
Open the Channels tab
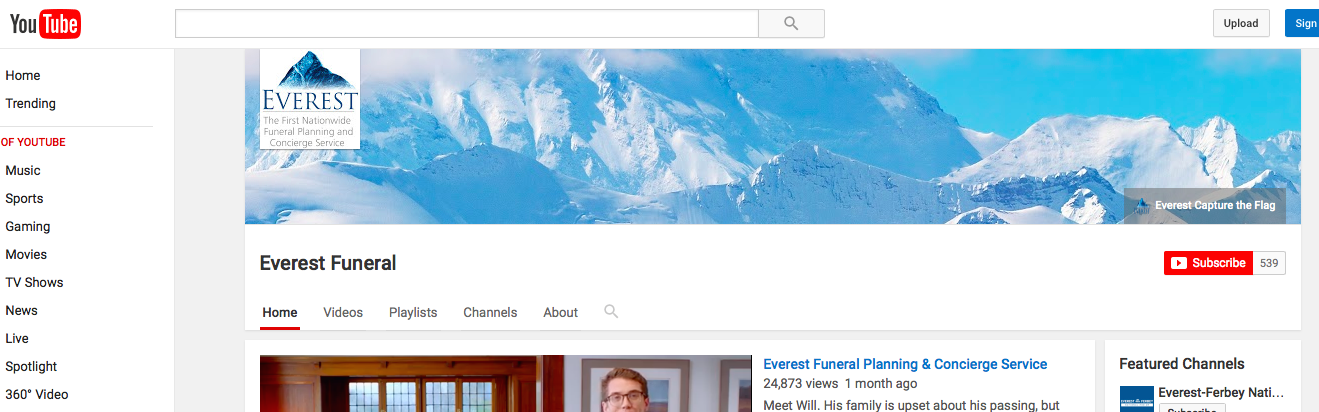tap(490, 312)
